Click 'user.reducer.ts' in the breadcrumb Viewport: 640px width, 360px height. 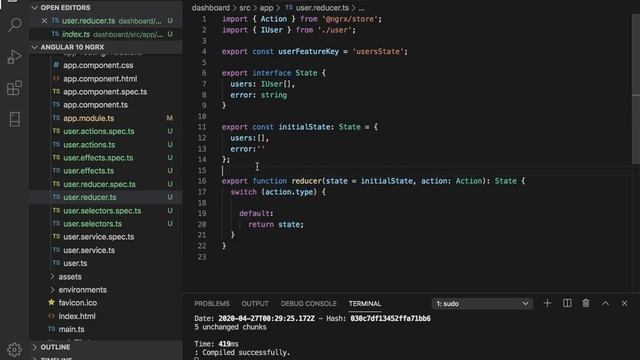pos(322,8)
